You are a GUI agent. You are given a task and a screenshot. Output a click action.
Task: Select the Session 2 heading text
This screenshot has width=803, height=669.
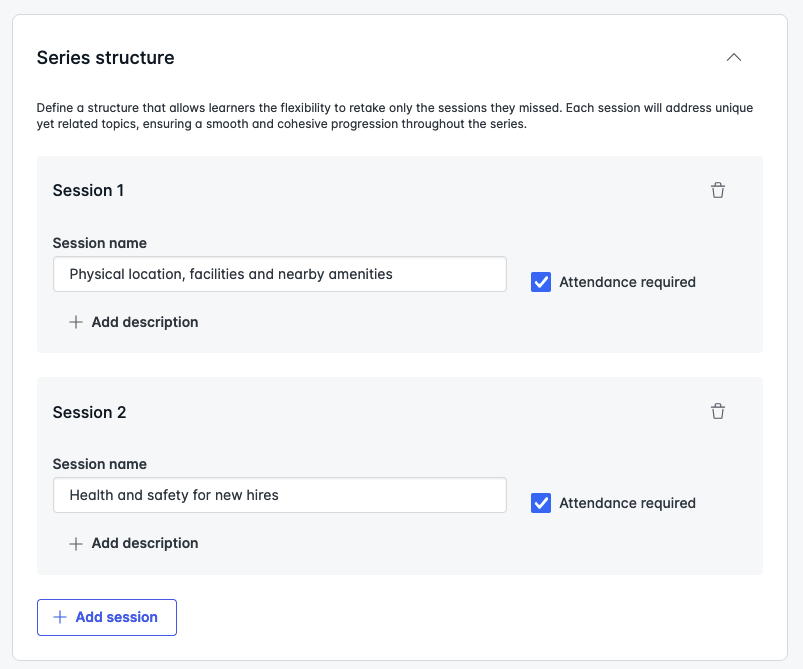coord(89,412)
